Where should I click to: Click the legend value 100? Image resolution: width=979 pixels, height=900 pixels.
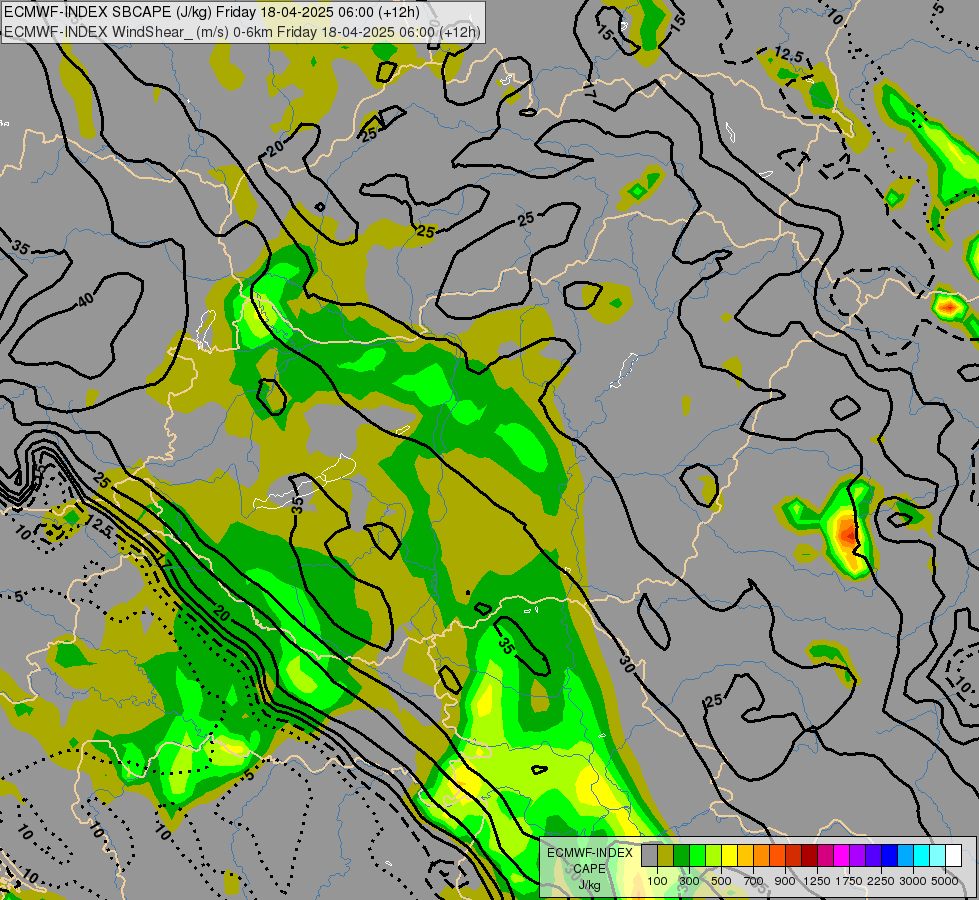(x=657, y=881)
